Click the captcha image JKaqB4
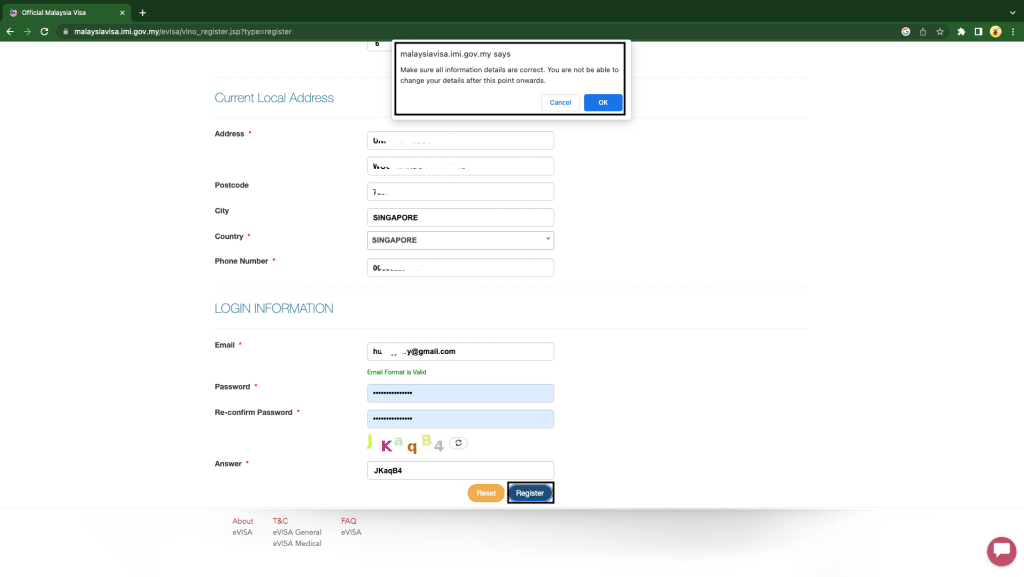Screen dimensions: 1024x577 406,443
